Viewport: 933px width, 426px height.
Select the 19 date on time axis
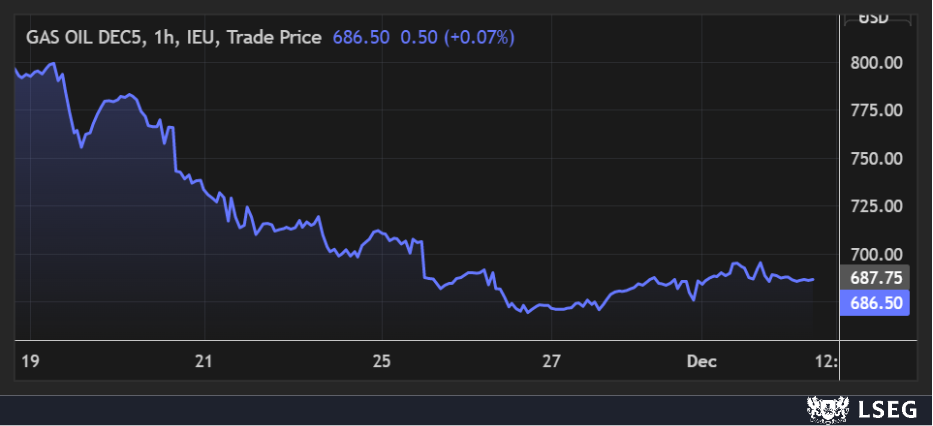pyautogui.click(x=29, y=360)
